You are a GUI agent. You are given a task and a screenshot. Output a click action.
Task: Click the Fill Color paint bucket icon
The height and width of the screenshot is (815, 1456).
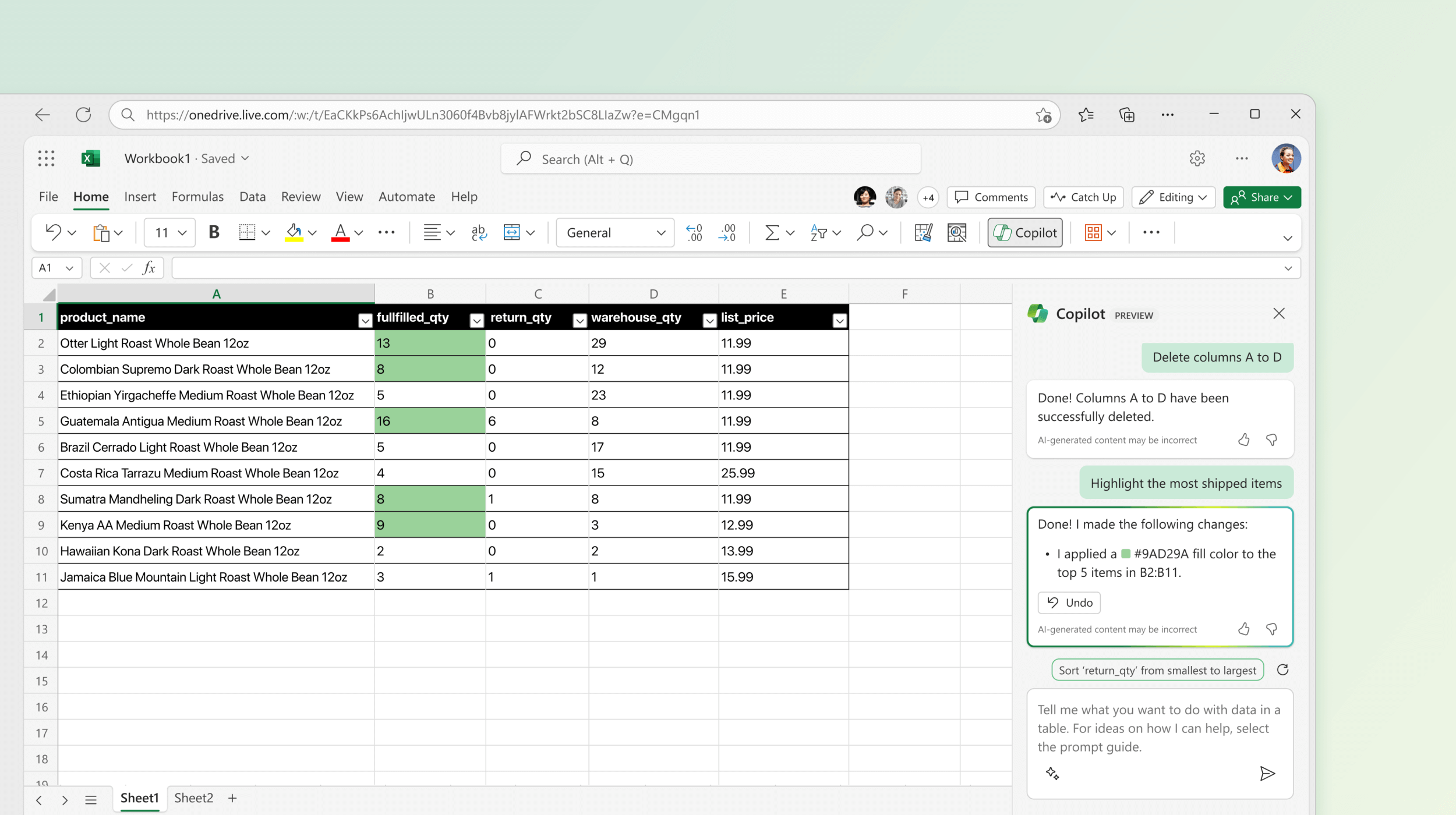(x=295, y=232)
